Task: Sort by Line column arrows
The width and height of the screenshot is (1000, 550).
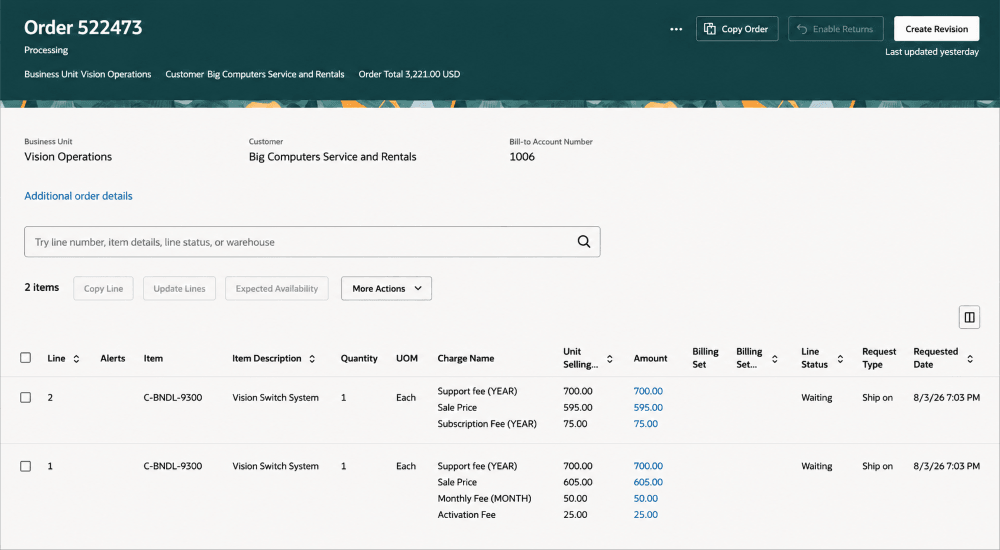Action: [x=76, y=359]
